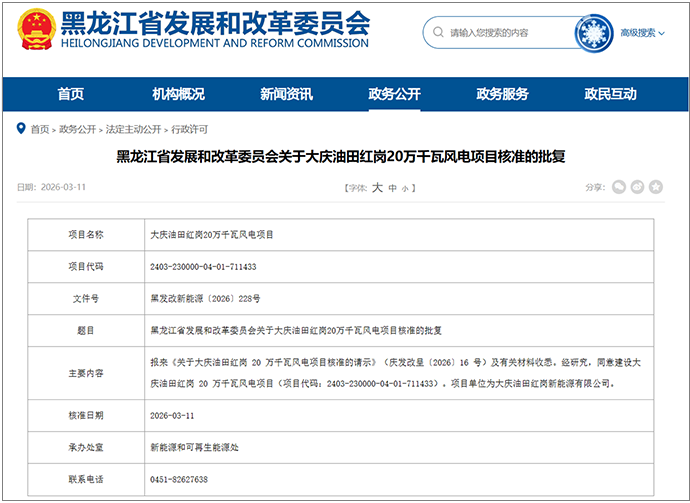Open the 机构概况 navigation tab
The width and height of the screenshot is (690, 503).
178,94
